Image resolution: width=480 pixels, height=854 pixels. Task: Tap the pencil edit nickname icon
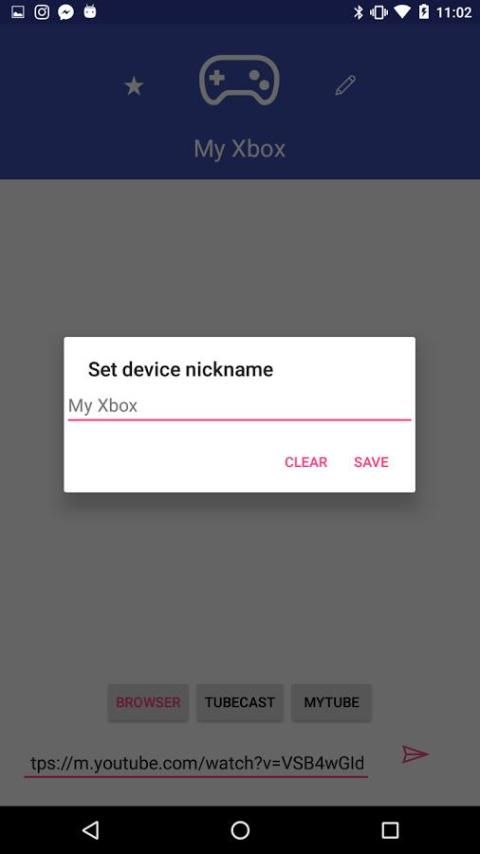click(x=345, y=85)
